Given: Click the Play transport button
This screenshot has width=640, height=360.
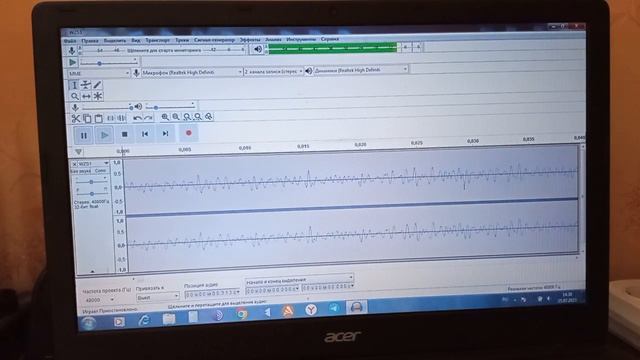Looking at the screenshot, I should (104, 135).
